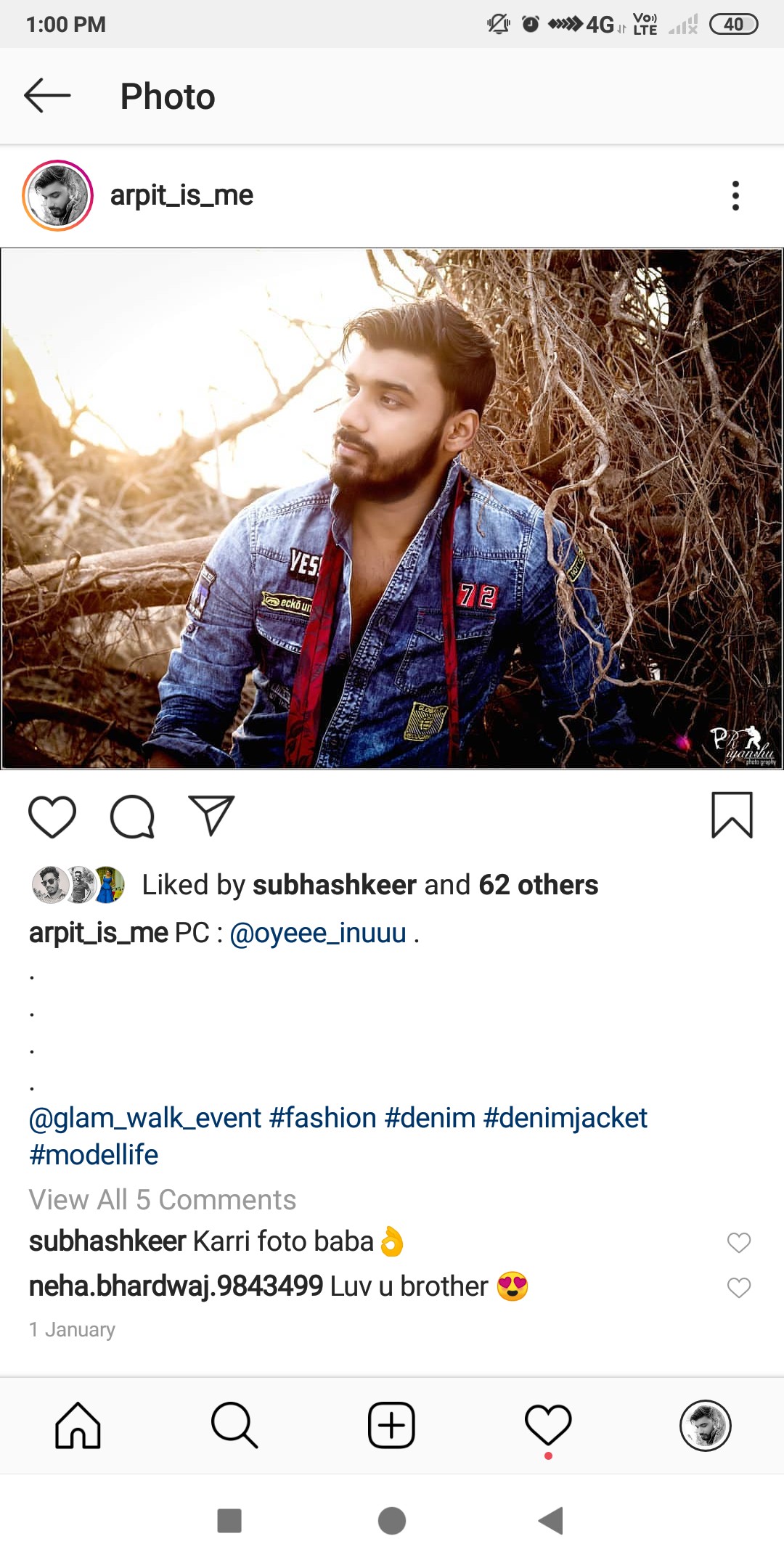Open @oyeee_inuuu mention link
Viewport: 784px width, 1568px height.
coord(318,933)
